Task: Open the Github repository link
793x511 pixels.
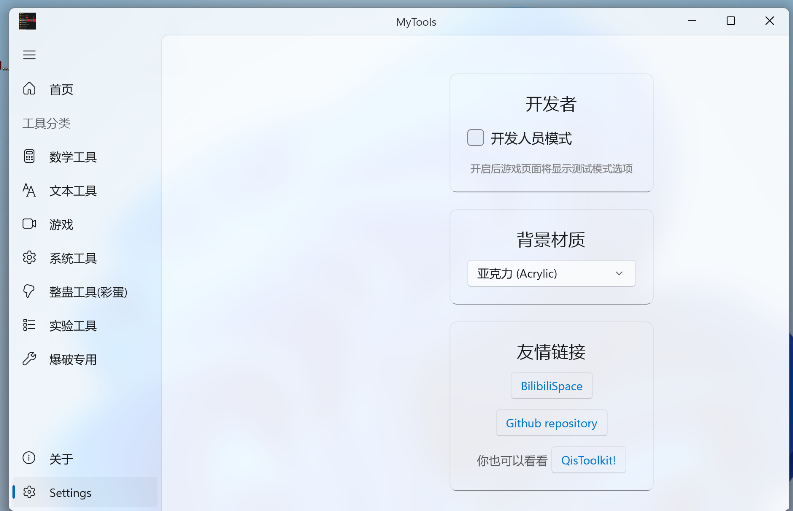Action: pos(552,423)
